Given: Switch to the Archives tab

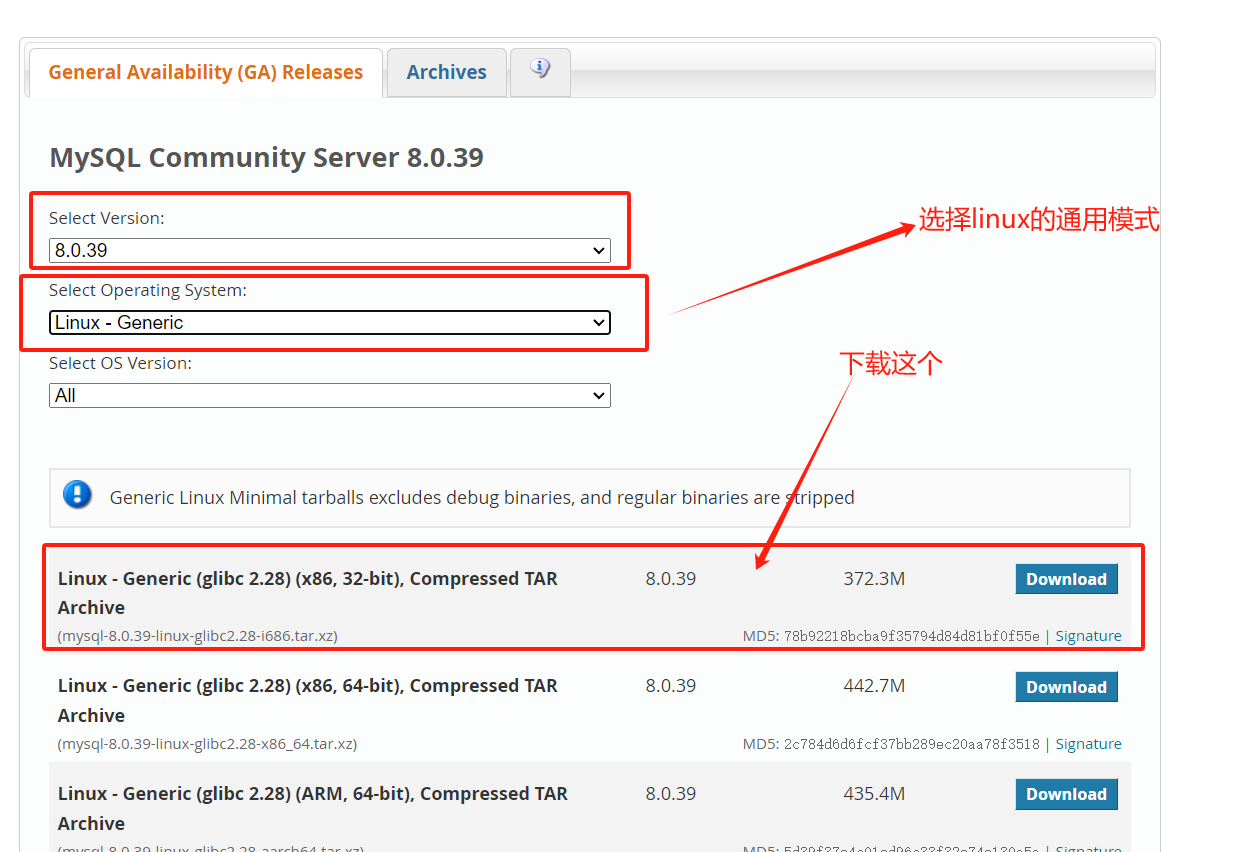Looking at the screenshot, I should [446, 72].
